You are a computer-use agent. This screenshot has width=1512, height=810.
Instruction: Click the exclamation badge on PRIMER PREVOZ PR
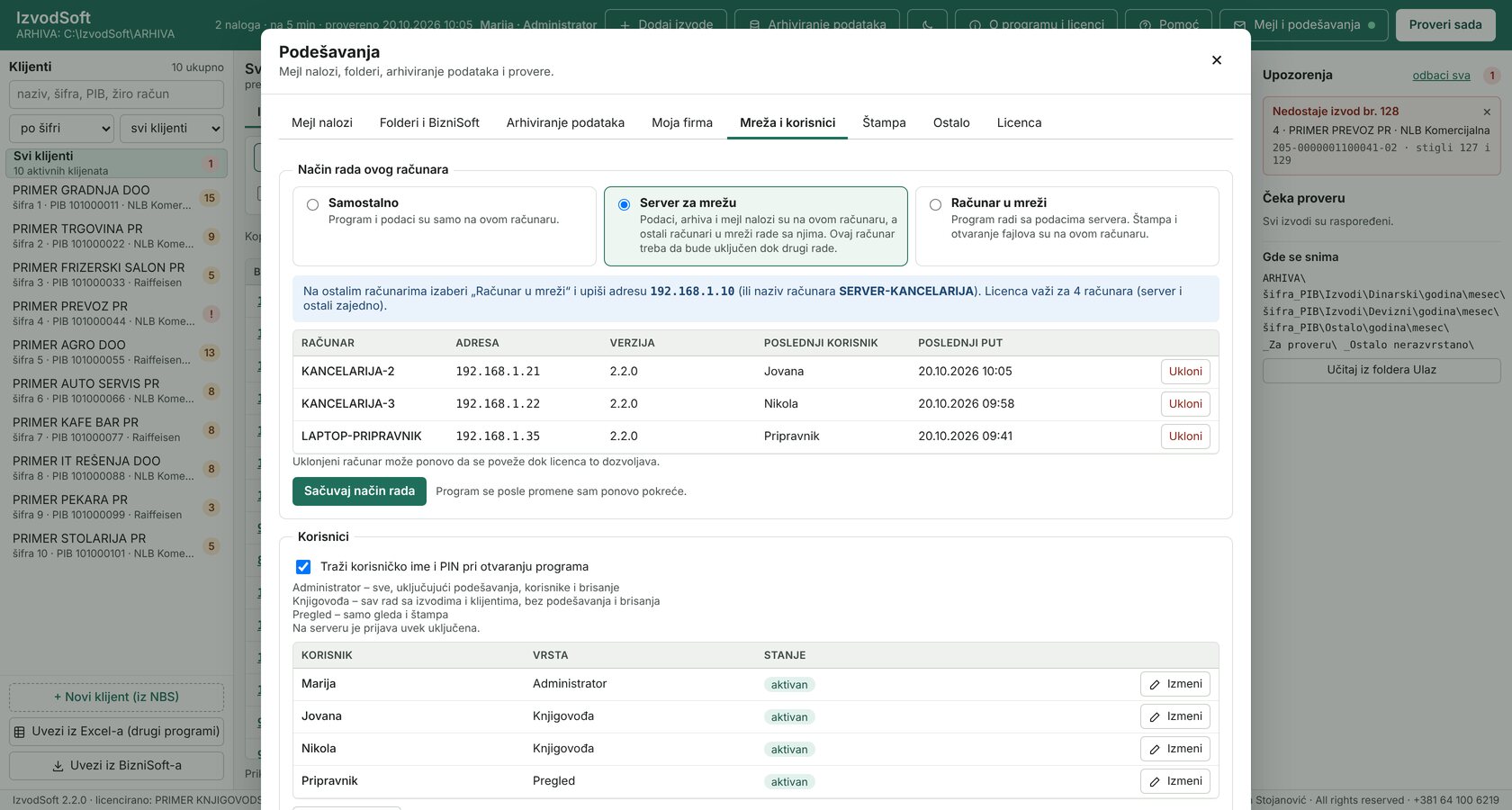[x=211, y=314]
